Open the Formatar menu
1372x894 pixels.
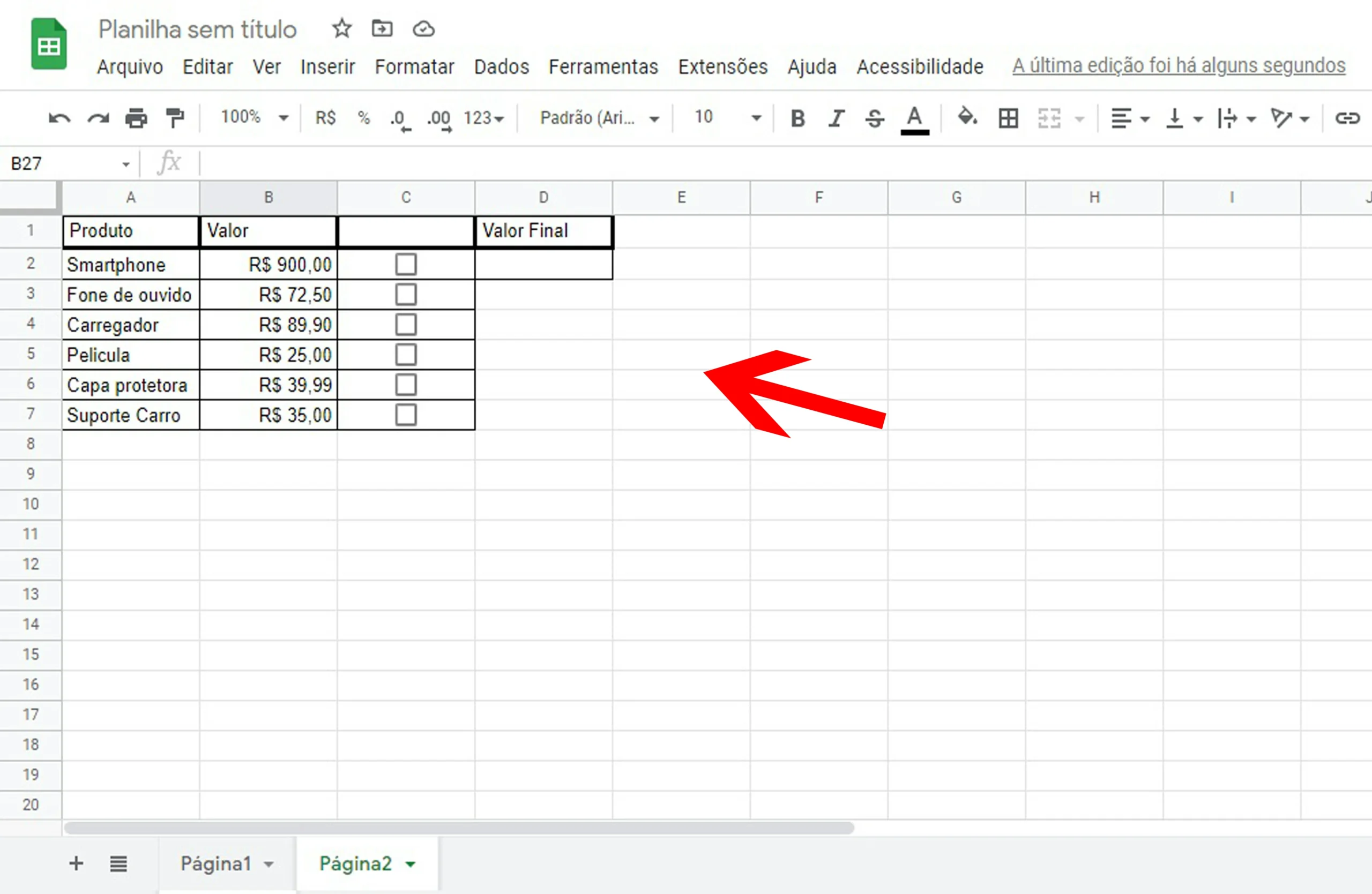(414, 67)
